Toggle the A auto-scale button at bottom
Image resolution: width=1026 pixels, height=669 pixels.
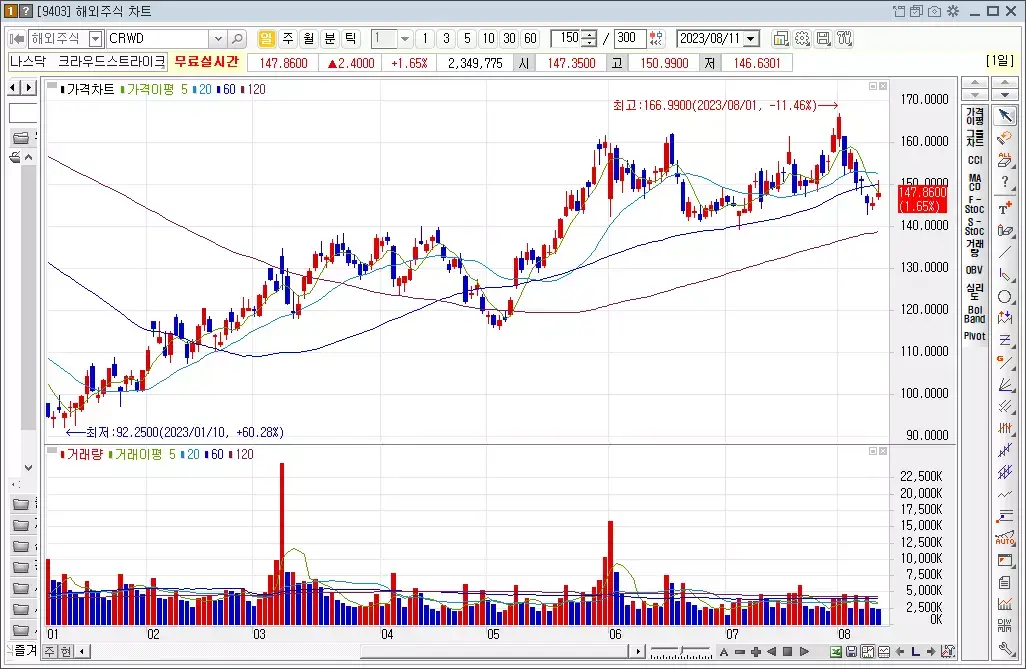[x=724, y=651]
